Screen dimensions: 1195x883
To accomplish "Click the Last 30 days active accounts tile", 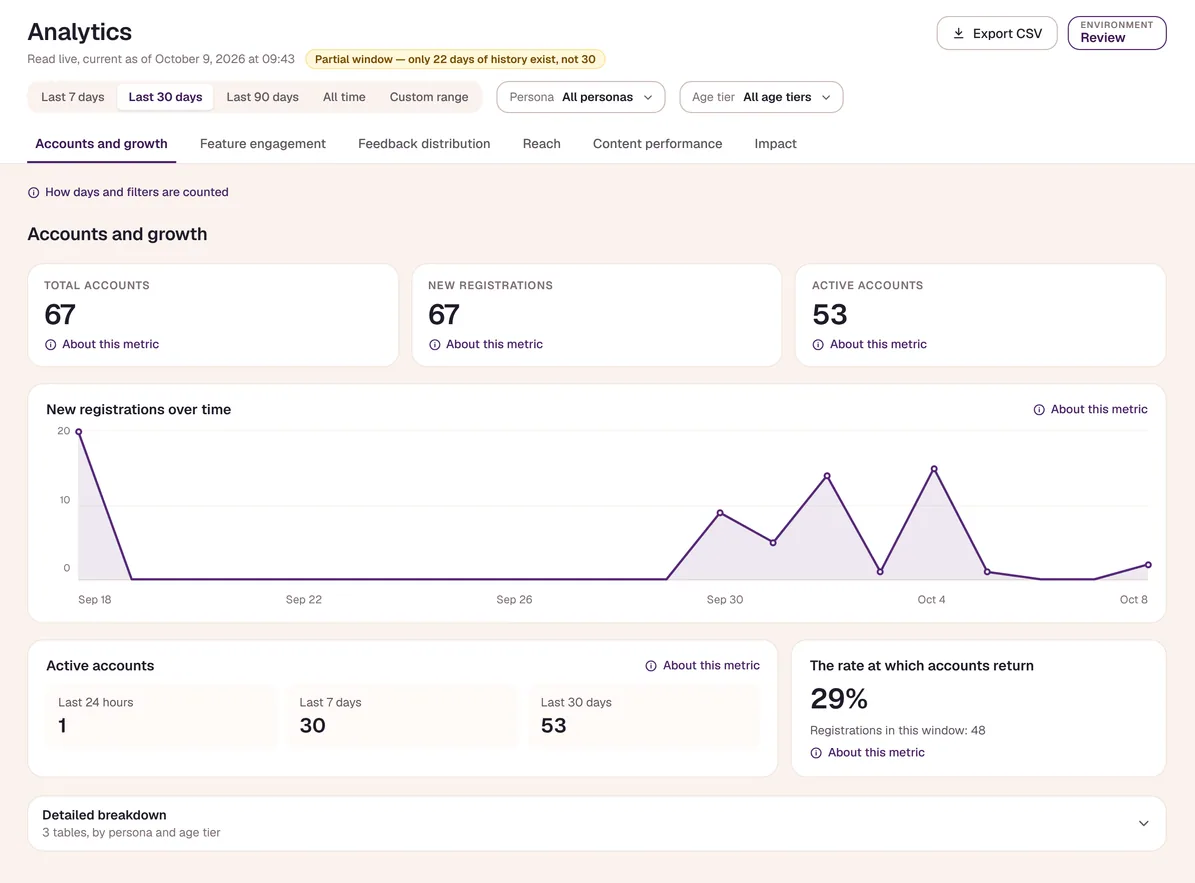I will click(x=644, y=715).
